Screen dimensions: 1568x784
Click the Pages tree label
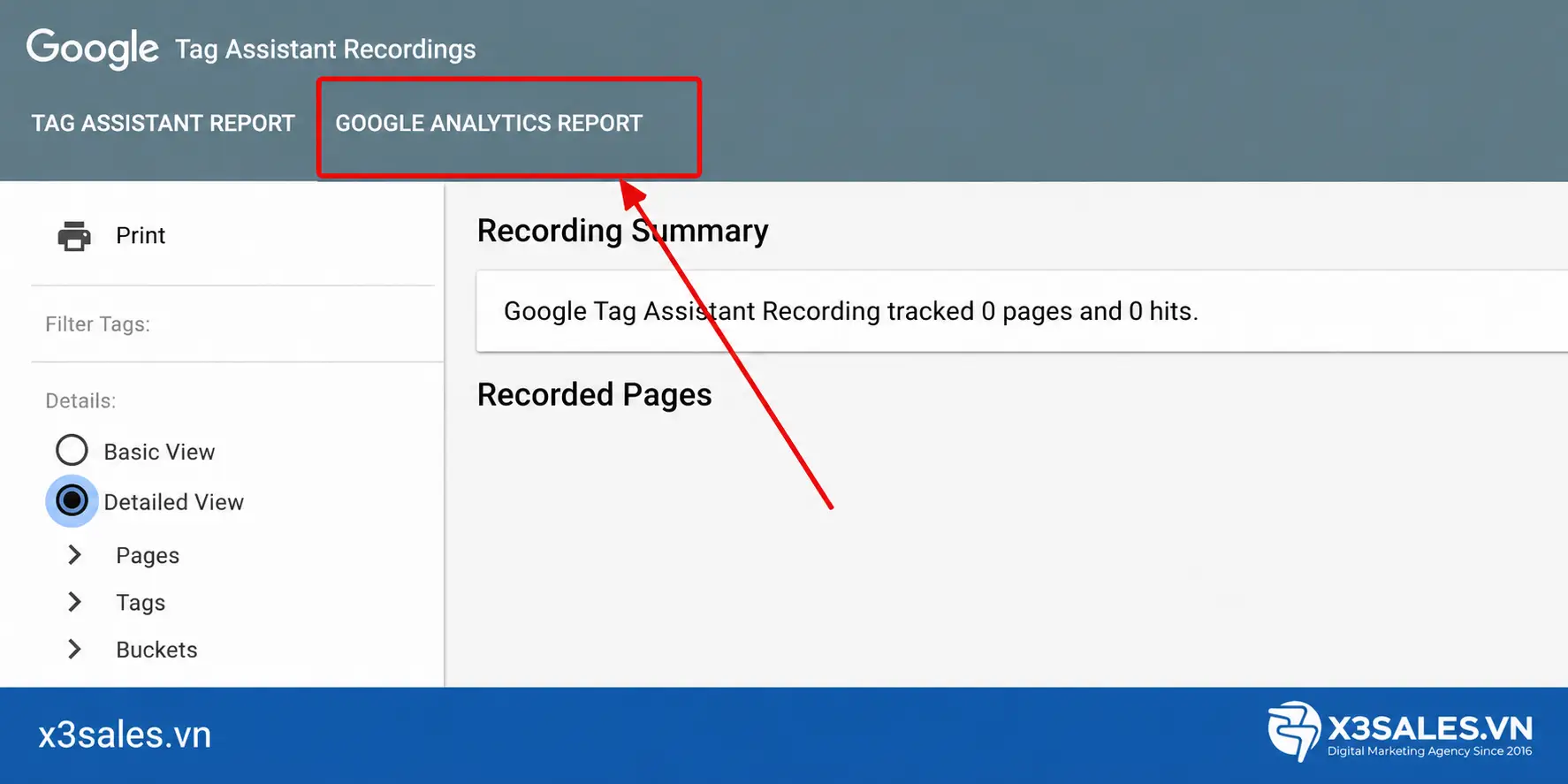click(x=148, y=556)
